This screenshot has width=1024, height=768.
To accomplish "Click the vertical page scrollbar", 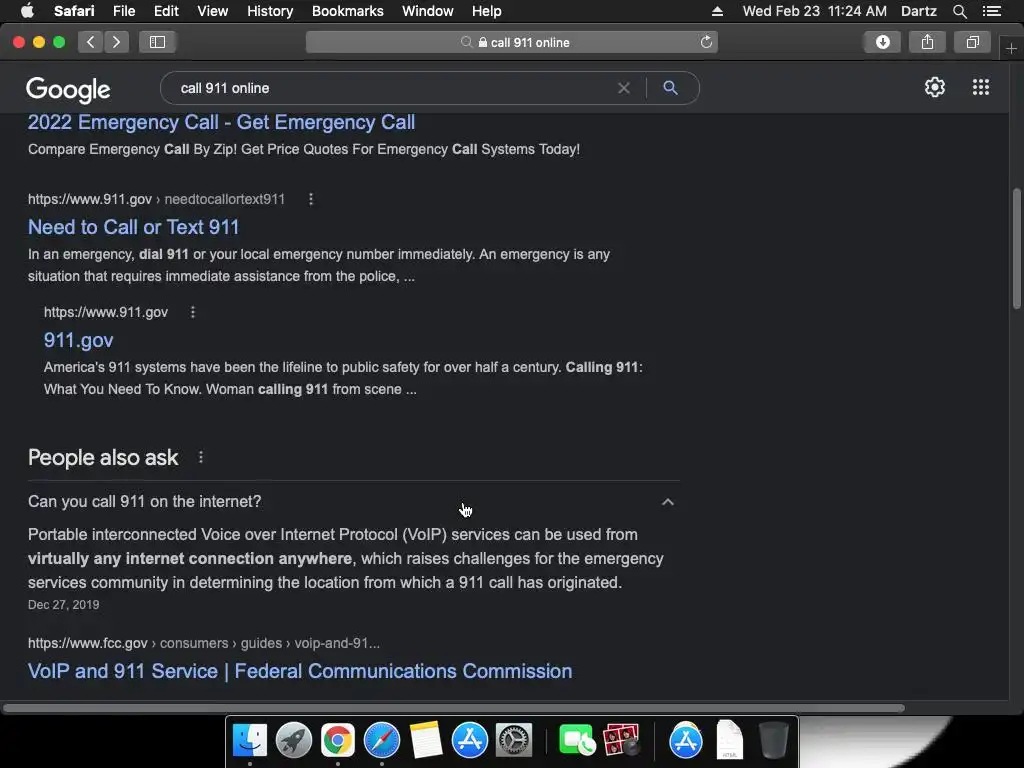I will pos(1016,248).
